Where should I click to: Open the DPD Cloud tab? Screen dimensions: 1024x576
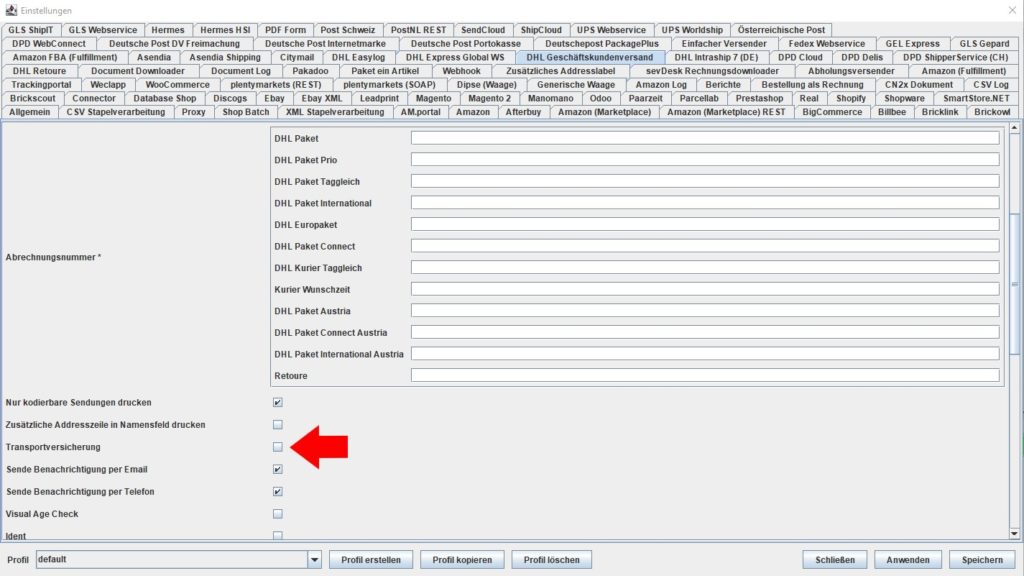[800, 57]
